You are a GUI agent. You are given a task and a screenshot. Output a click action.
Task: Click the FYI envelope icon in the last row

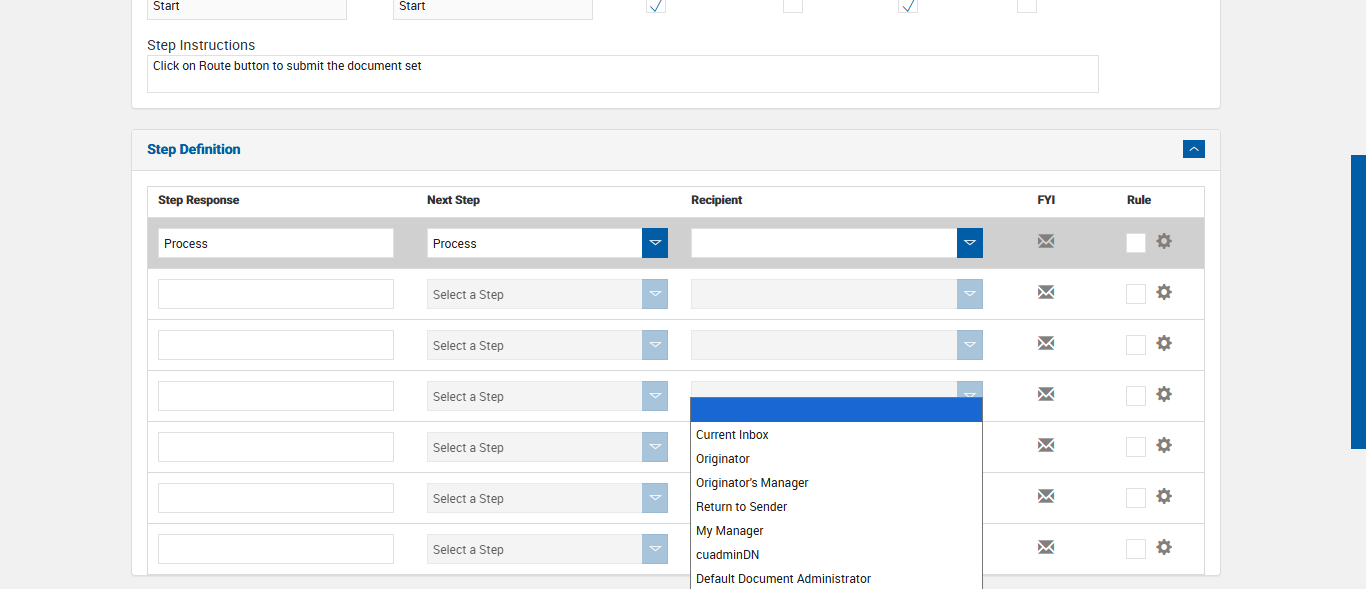[x=1046, y=547]
